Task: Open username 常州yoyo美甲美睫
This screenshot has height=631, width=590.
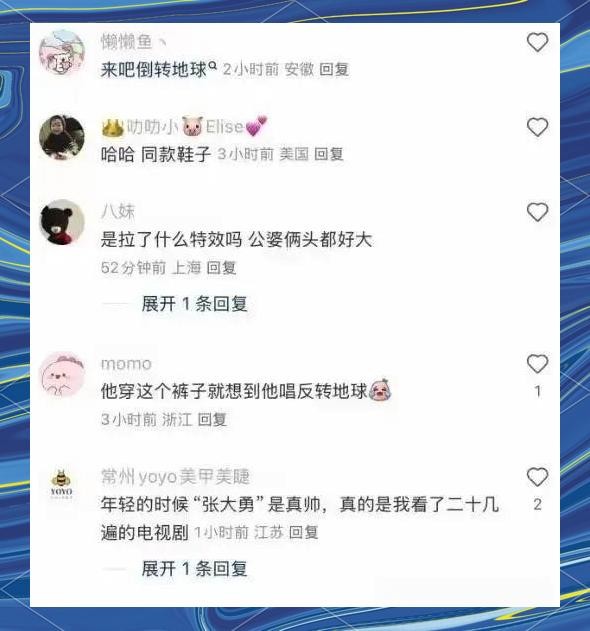Action: coord(175,477)
